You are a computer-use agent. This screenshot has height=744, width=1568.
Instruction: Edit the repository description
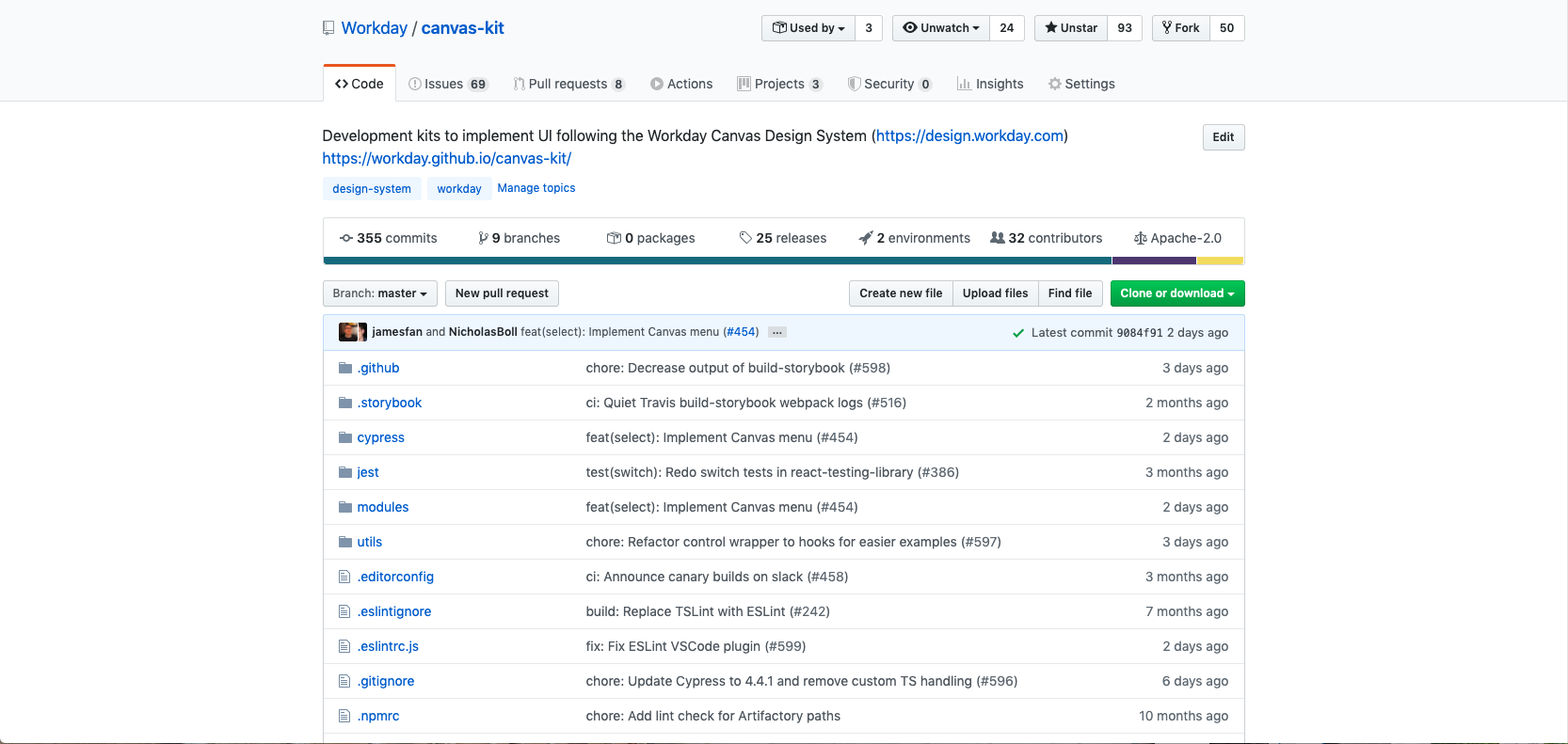1224,137
